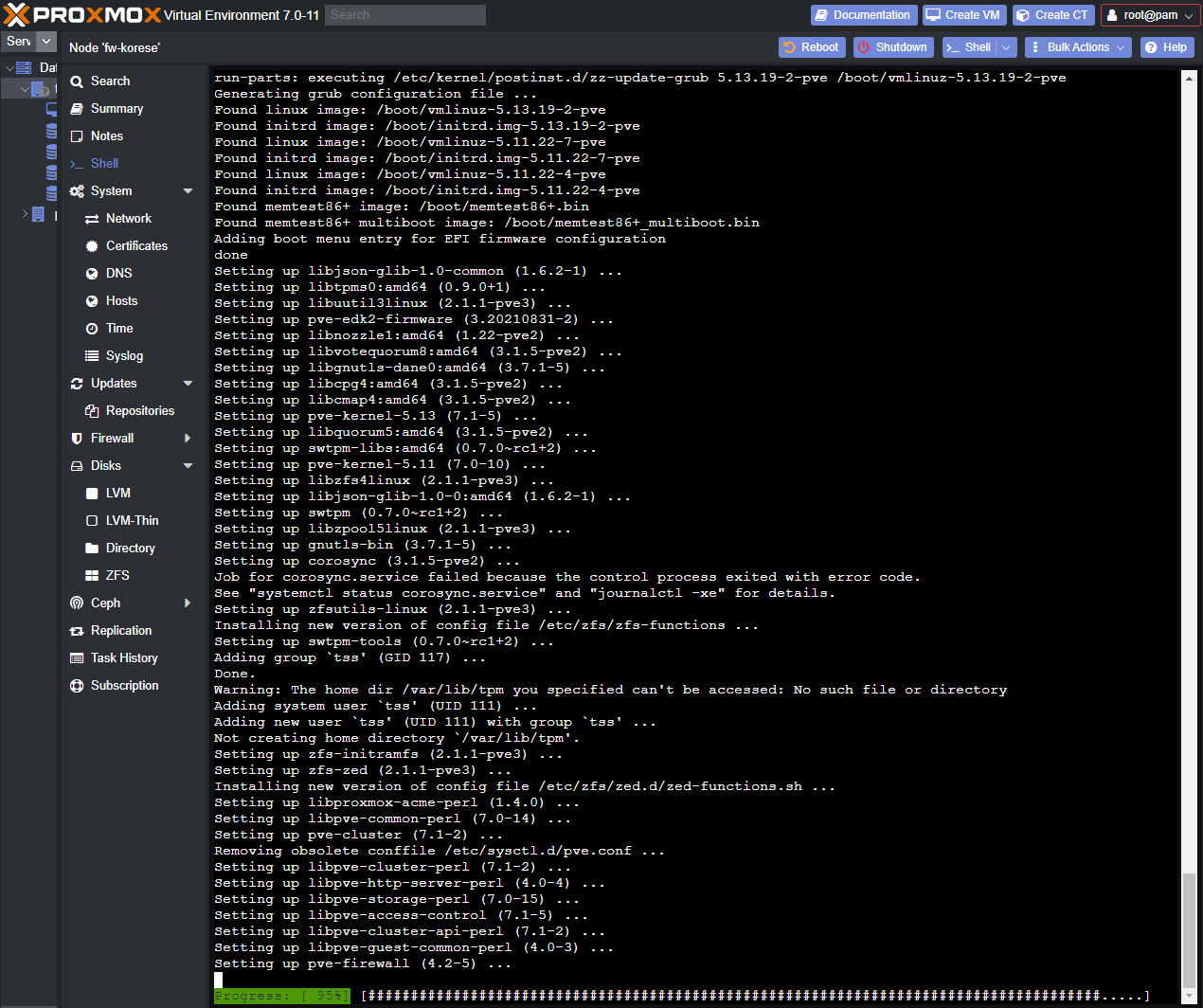Click the arrows icon beside Network

[92, 219]
